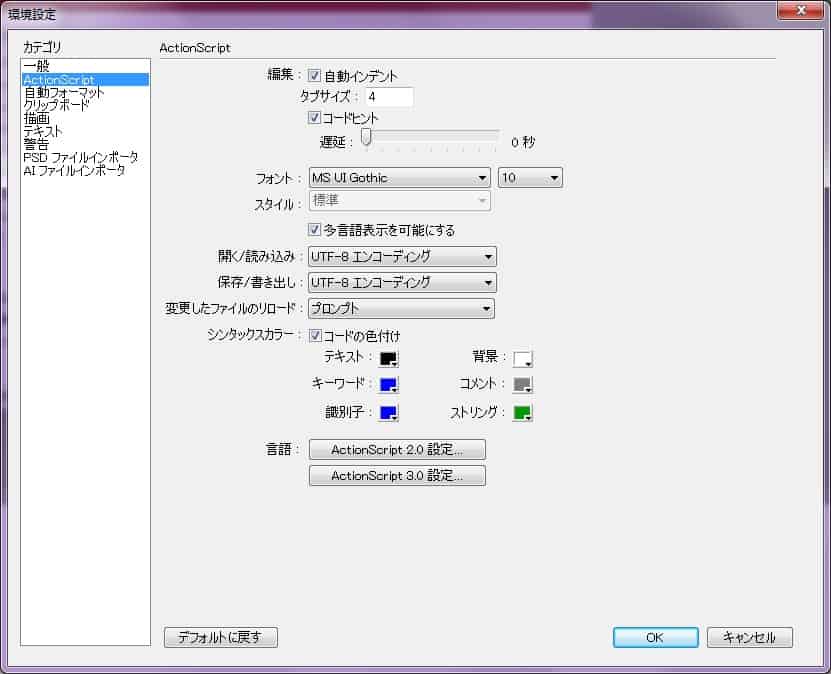831x674 pixels.
Task: Click the 遅延 slider handle
Action: pos(366,137)
